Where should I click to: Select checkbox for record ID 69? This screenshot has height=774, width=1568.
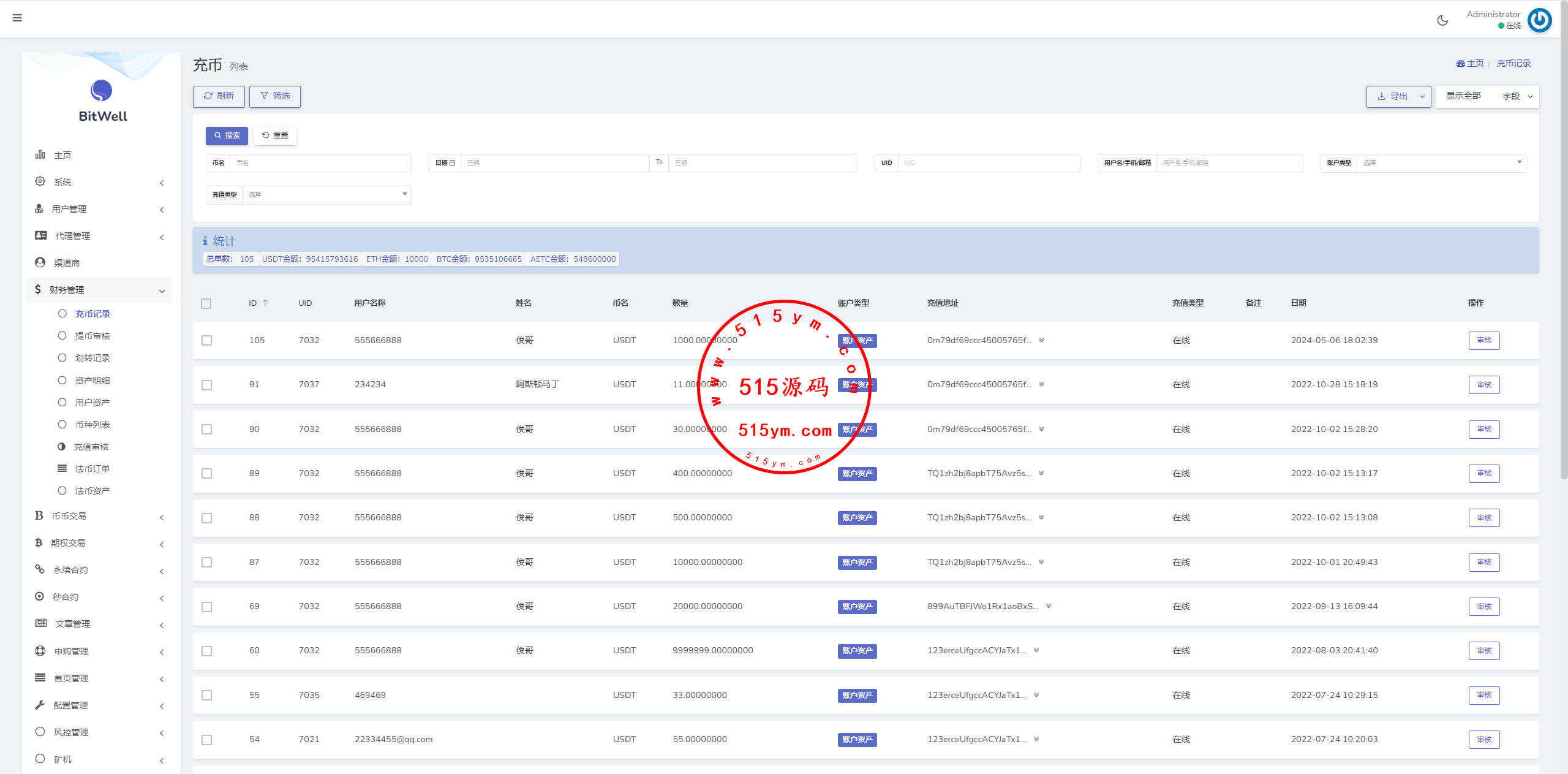point(206,607)
